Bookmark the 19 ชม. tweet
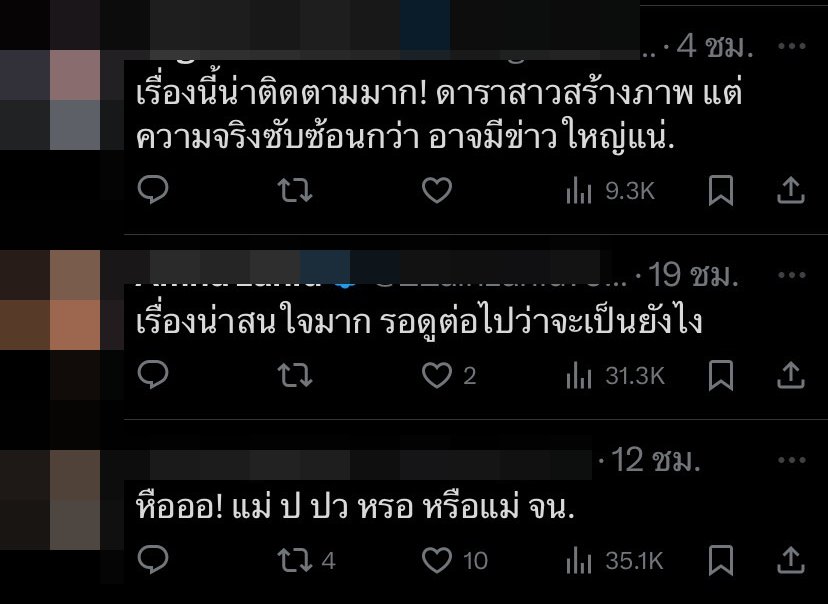Image resolution: width=828 pixels, height=604 pixels. pos(721,375)
